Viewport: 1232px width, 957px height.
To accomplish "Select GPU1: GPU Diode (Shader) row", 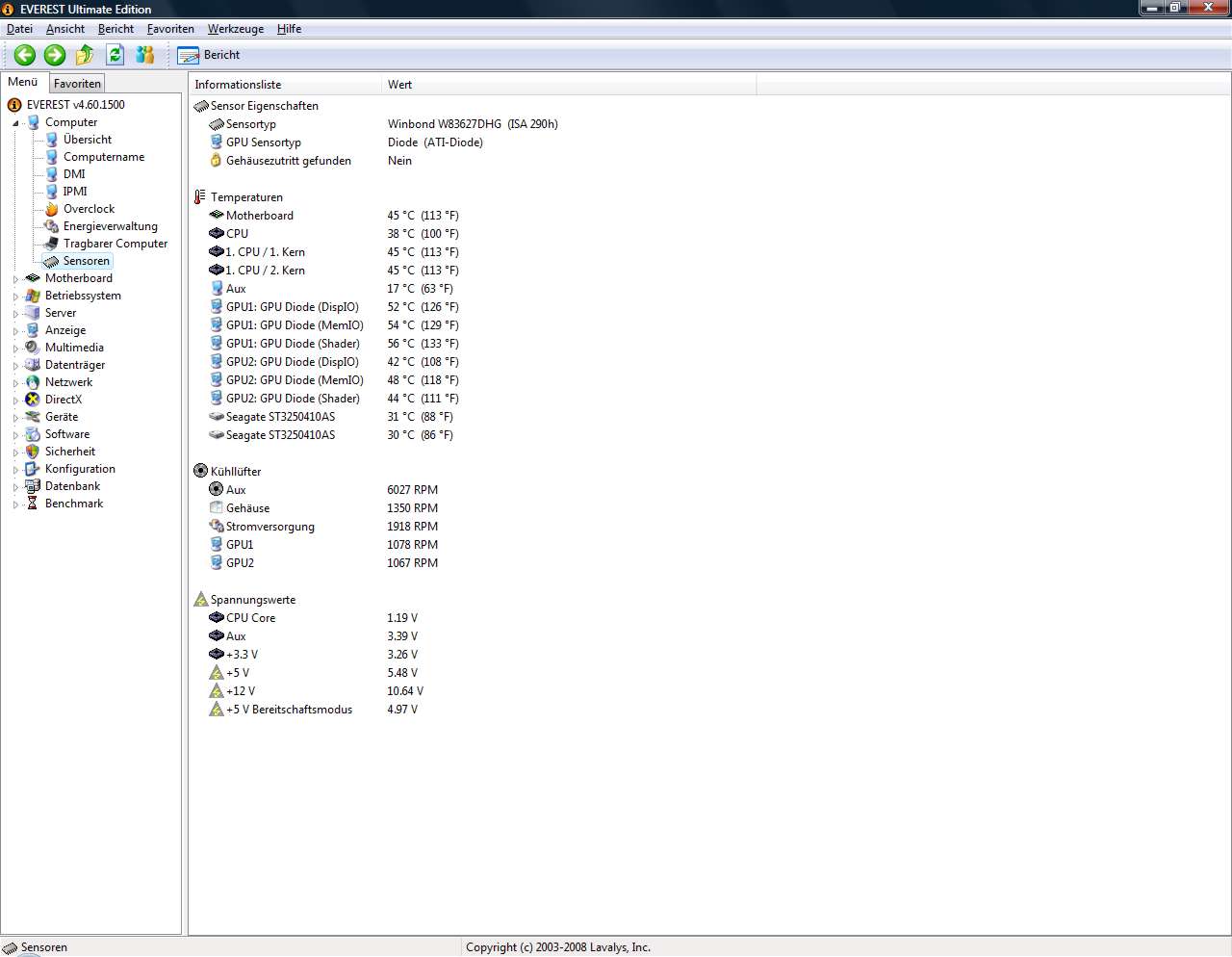I will (x=333, y=344).
